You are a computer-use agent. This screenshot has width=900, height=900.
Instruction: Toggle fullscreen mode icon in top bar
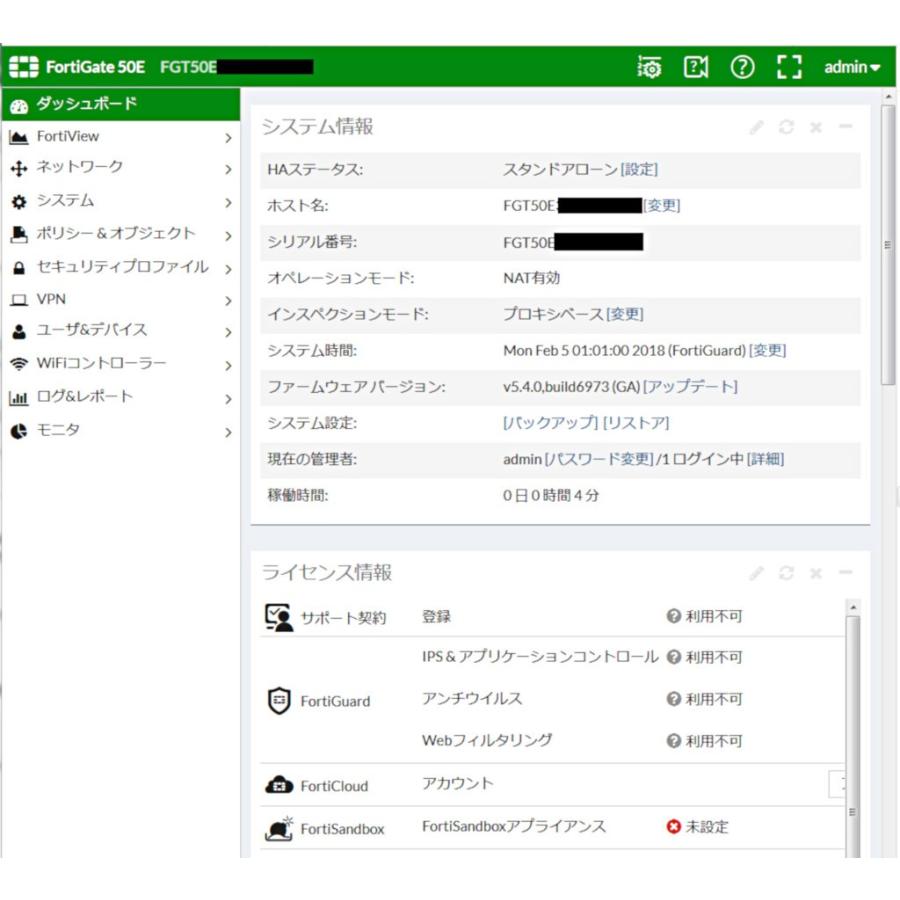point(789,67)
